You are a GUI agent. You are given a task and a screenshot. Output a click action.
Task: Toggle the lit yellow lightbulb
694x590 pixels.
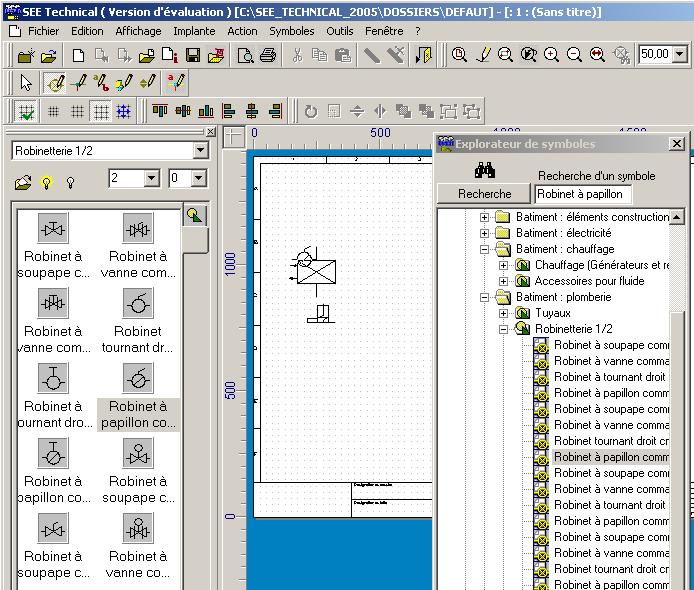point(46,182)
